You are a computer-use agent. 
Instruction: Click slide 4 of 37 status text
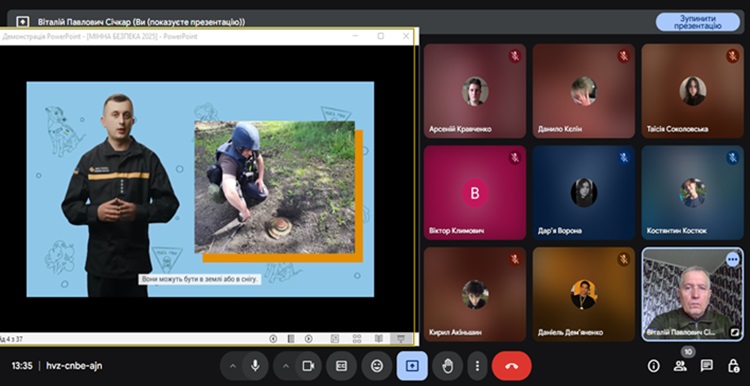[11, 339]
